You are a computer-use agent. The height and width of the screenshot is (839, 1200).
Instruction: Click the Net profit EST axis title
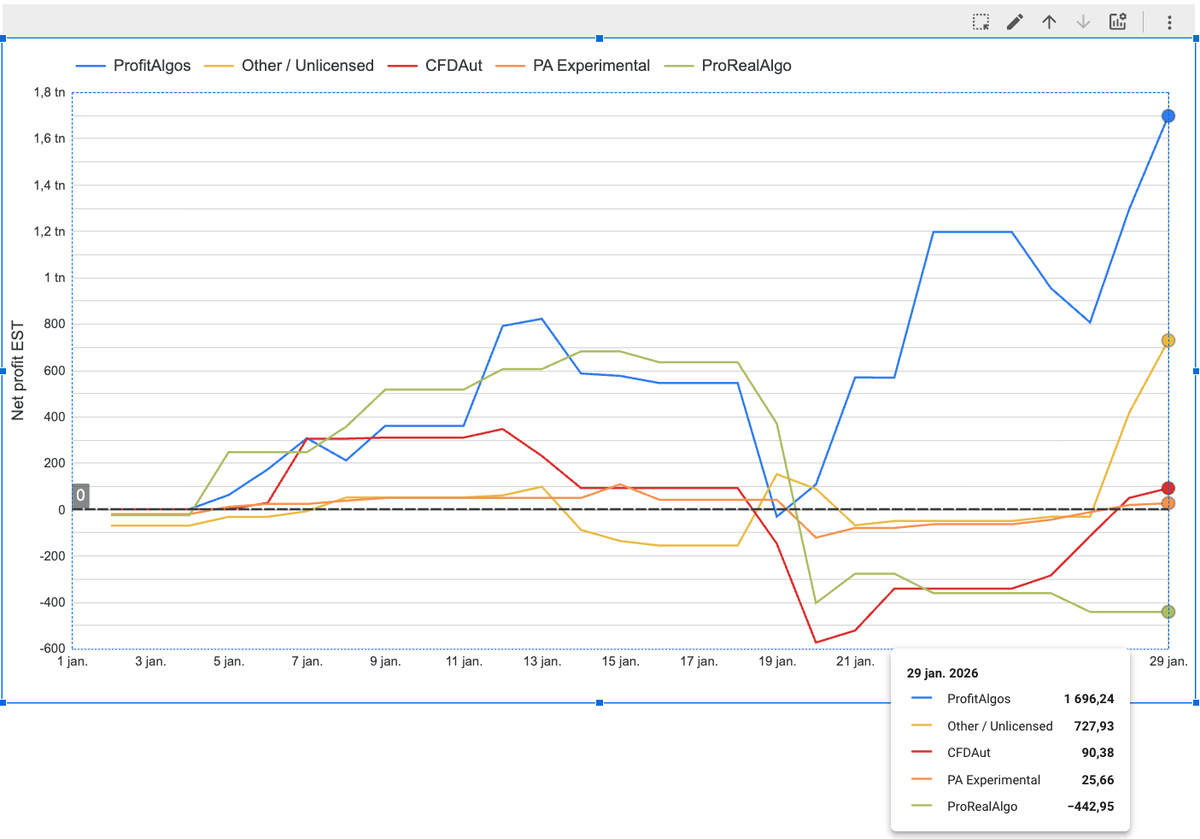click(x=18, y=370)
